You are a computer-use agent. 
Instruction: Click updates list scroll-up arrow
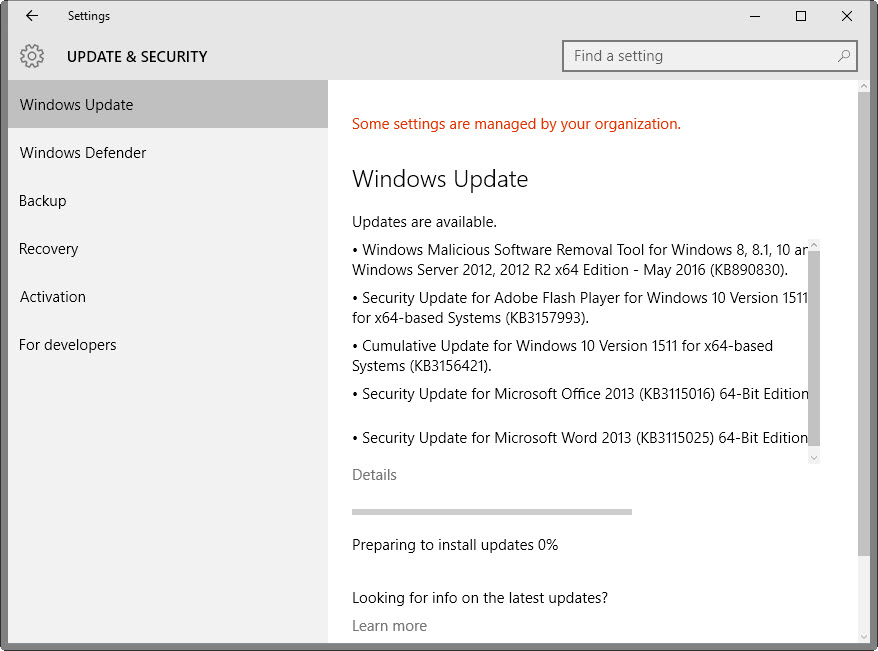point(814,245)
